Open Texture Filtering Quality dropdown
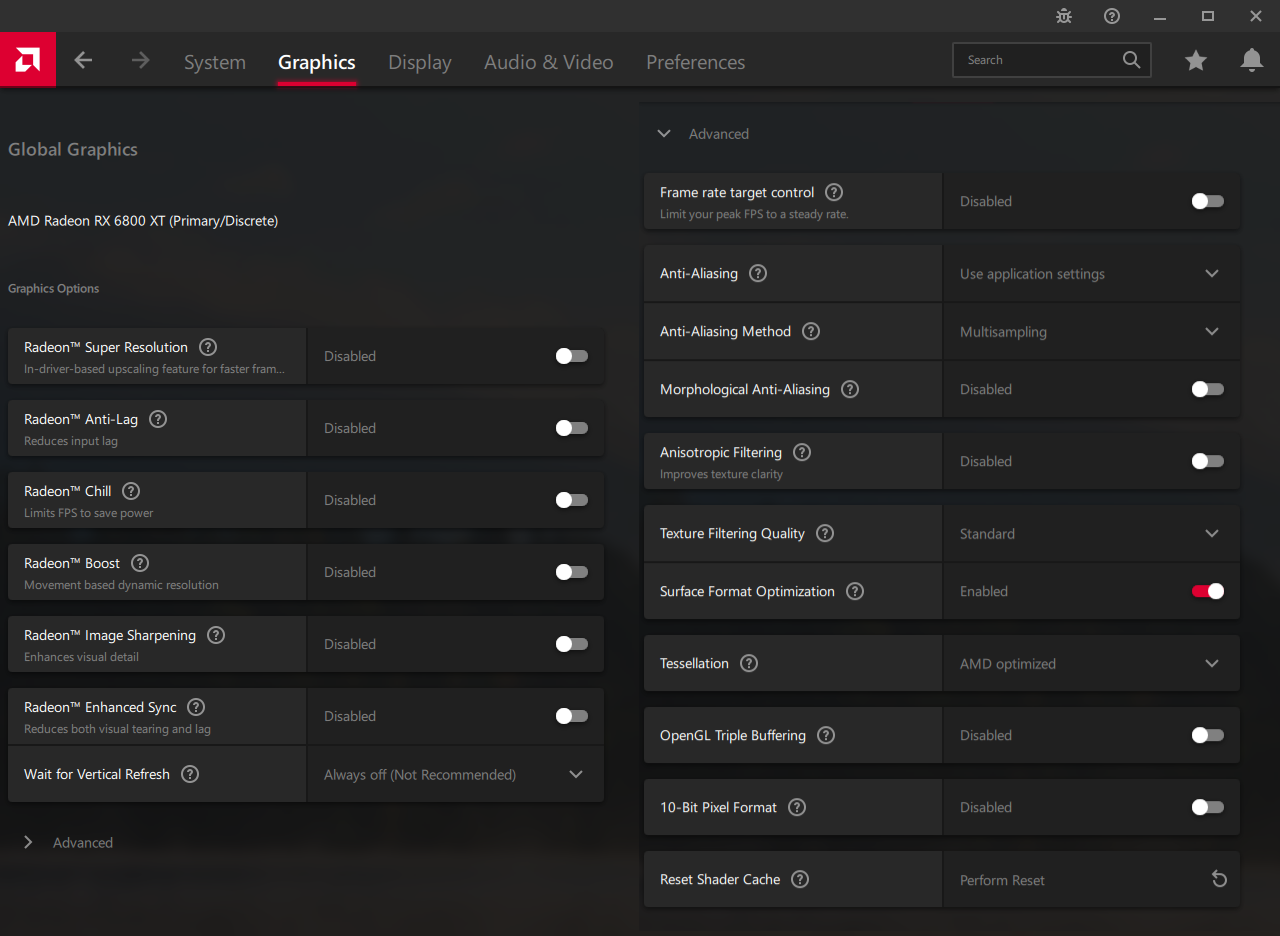The image size is (1280, 936). pos(1092,533)
